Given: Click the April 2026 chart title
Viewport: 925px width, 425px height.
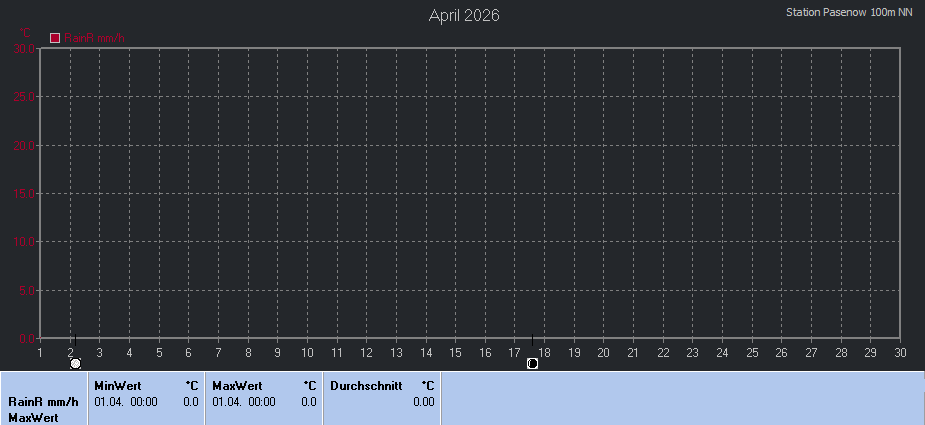Looking at the screenshot, I should pos(464,15).
